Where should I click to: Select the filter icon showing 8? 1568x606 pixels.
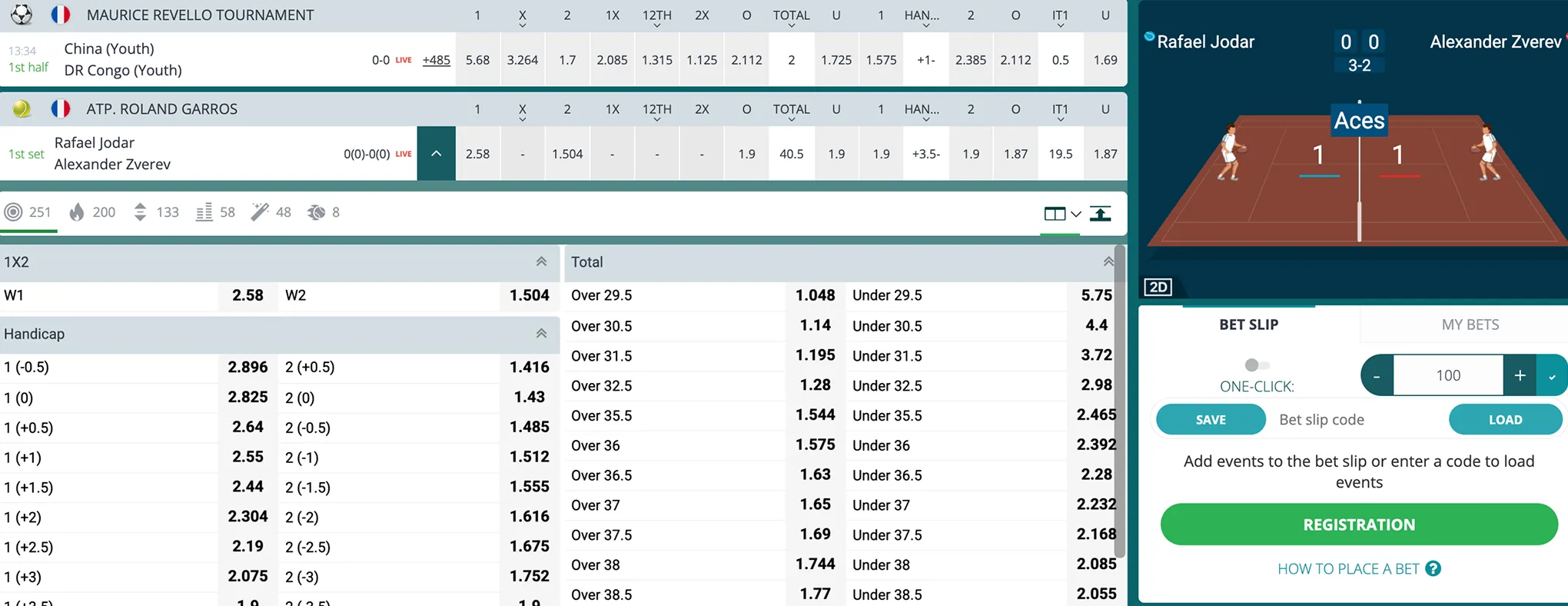323,212
